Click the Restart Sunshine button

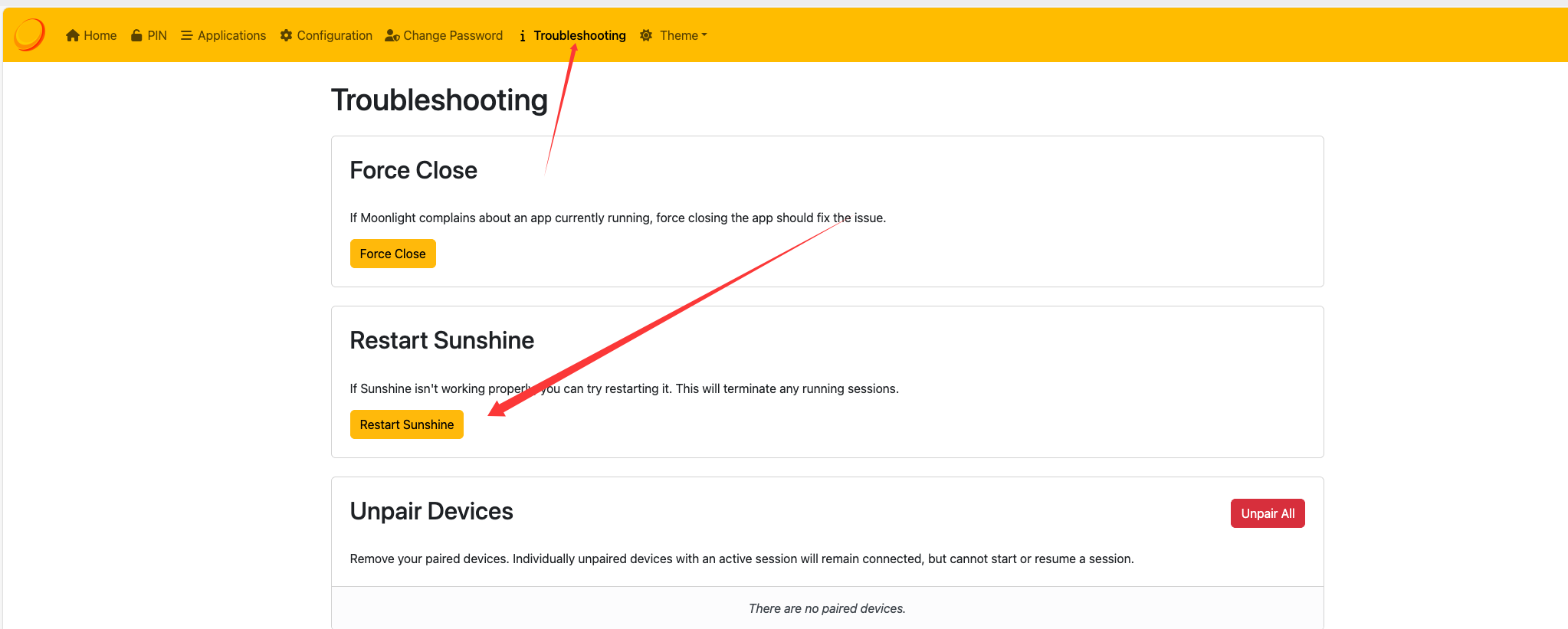(407, 424)
